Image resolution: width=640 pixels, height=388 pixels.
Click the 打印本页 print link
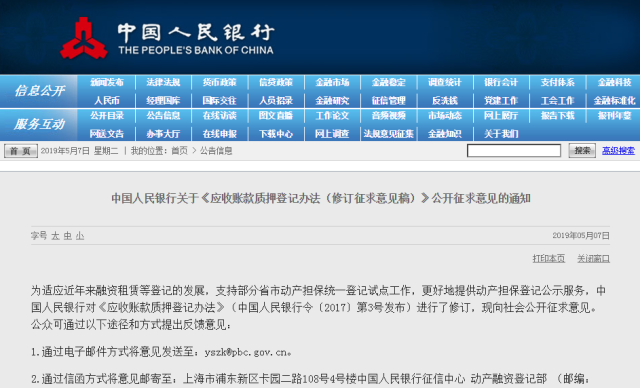pos(549,259)
